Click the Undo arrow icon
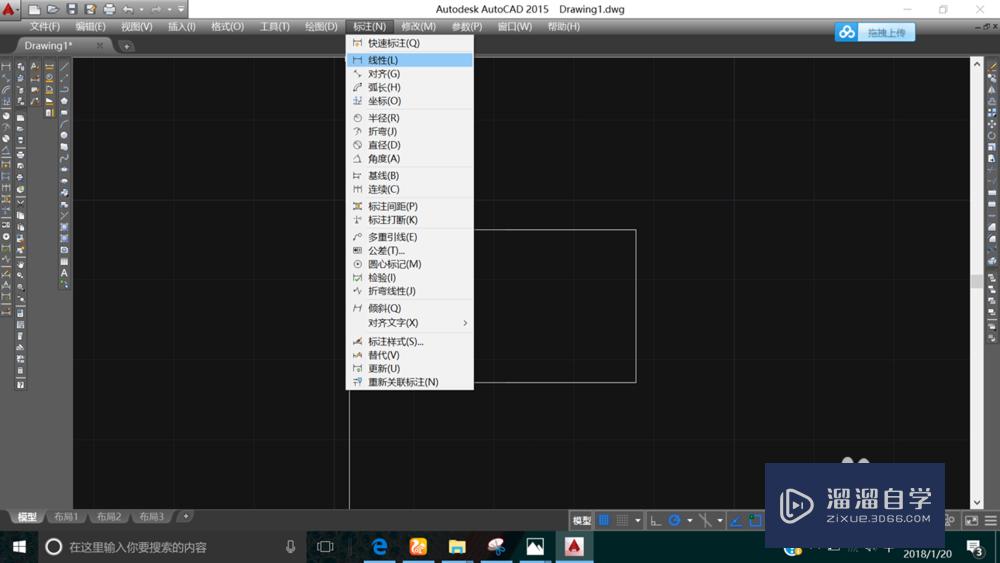The image size is (1000, 563). click(128, 10)
